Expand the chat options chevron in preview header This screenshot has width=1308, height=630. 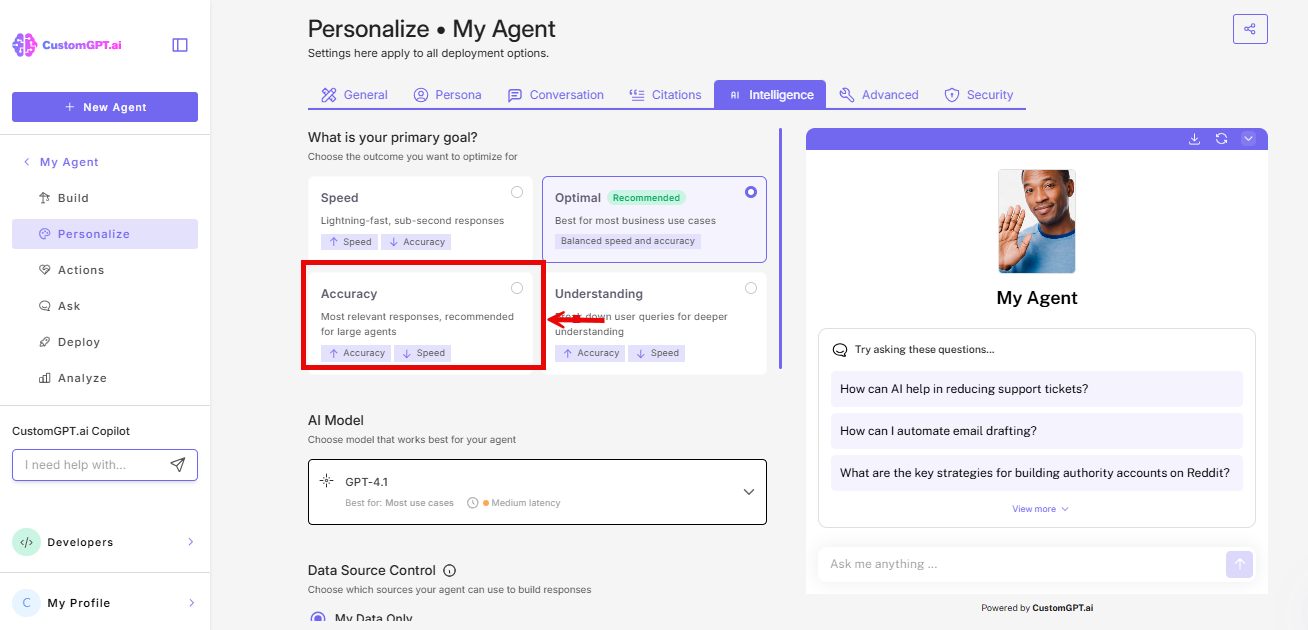point(1248,139)
